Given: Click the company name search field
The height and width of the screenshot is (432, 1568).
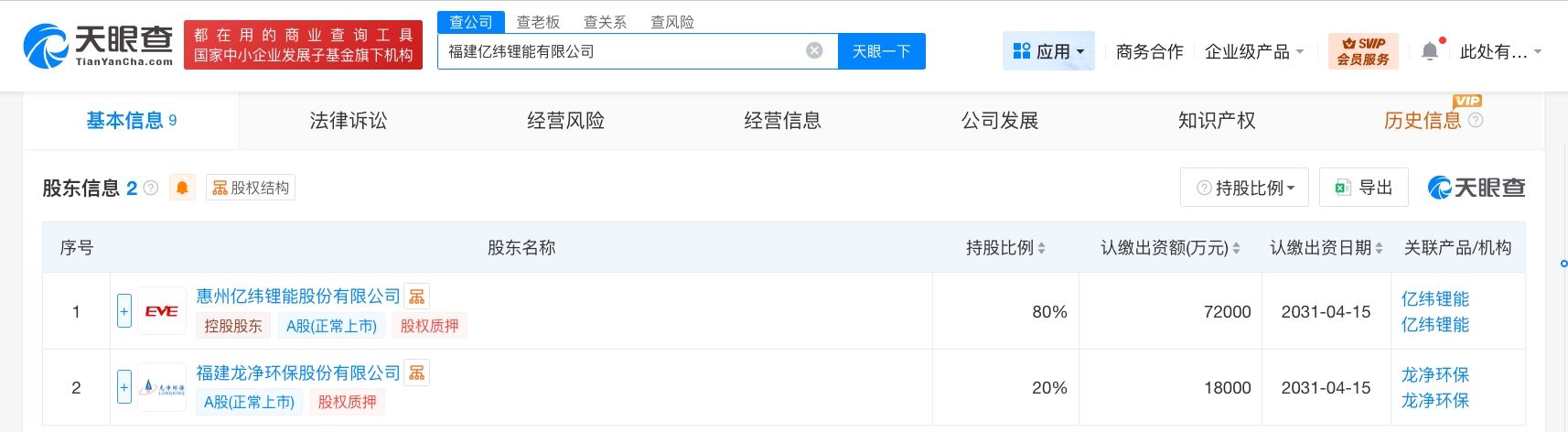Looking at the screenshot, I should pos(622,51).
